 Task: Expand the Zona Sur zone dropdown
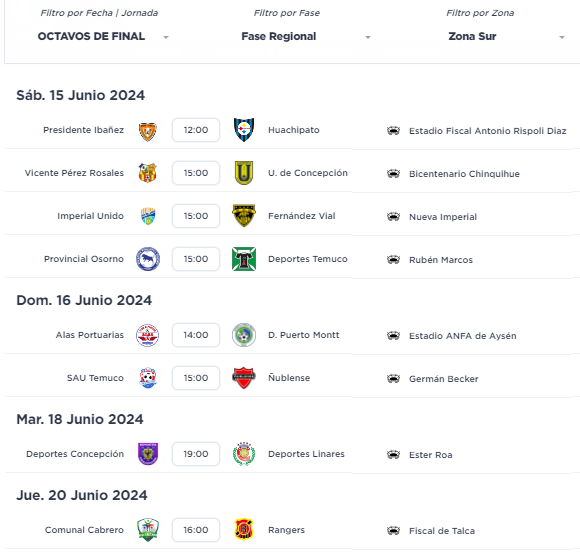coord(506,36)
